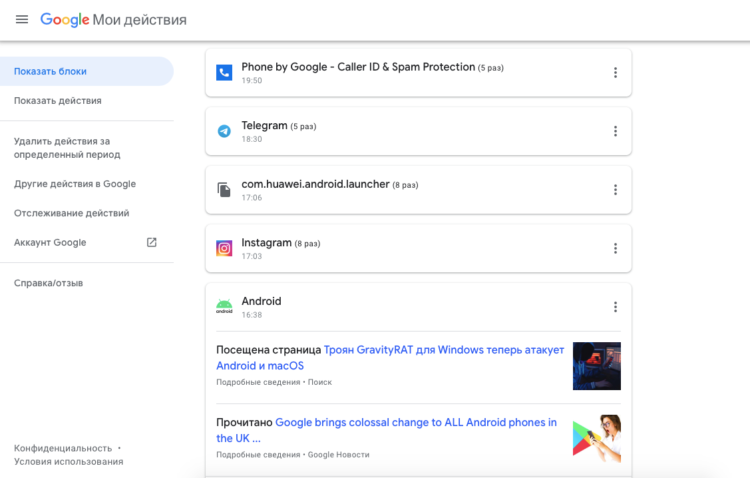Open the Конфиденциальность link
Image resolution: width=750 pixels, height=478 pixels.
(x=63, y=448)
